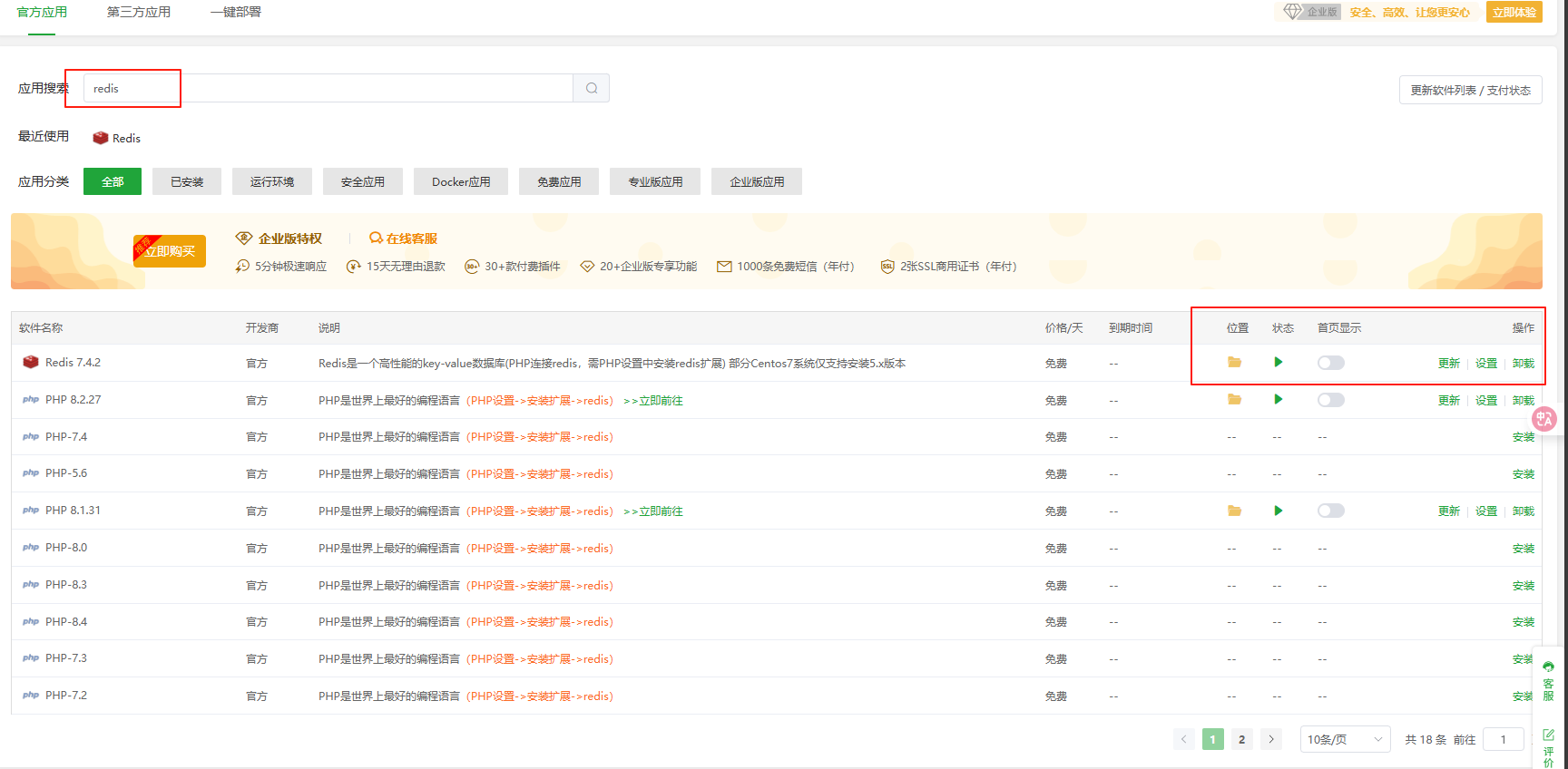The height and width of the screenshot is (769, 1568).
Task: Select the 免费应用 category filter
Action: [x=559, y=181]
